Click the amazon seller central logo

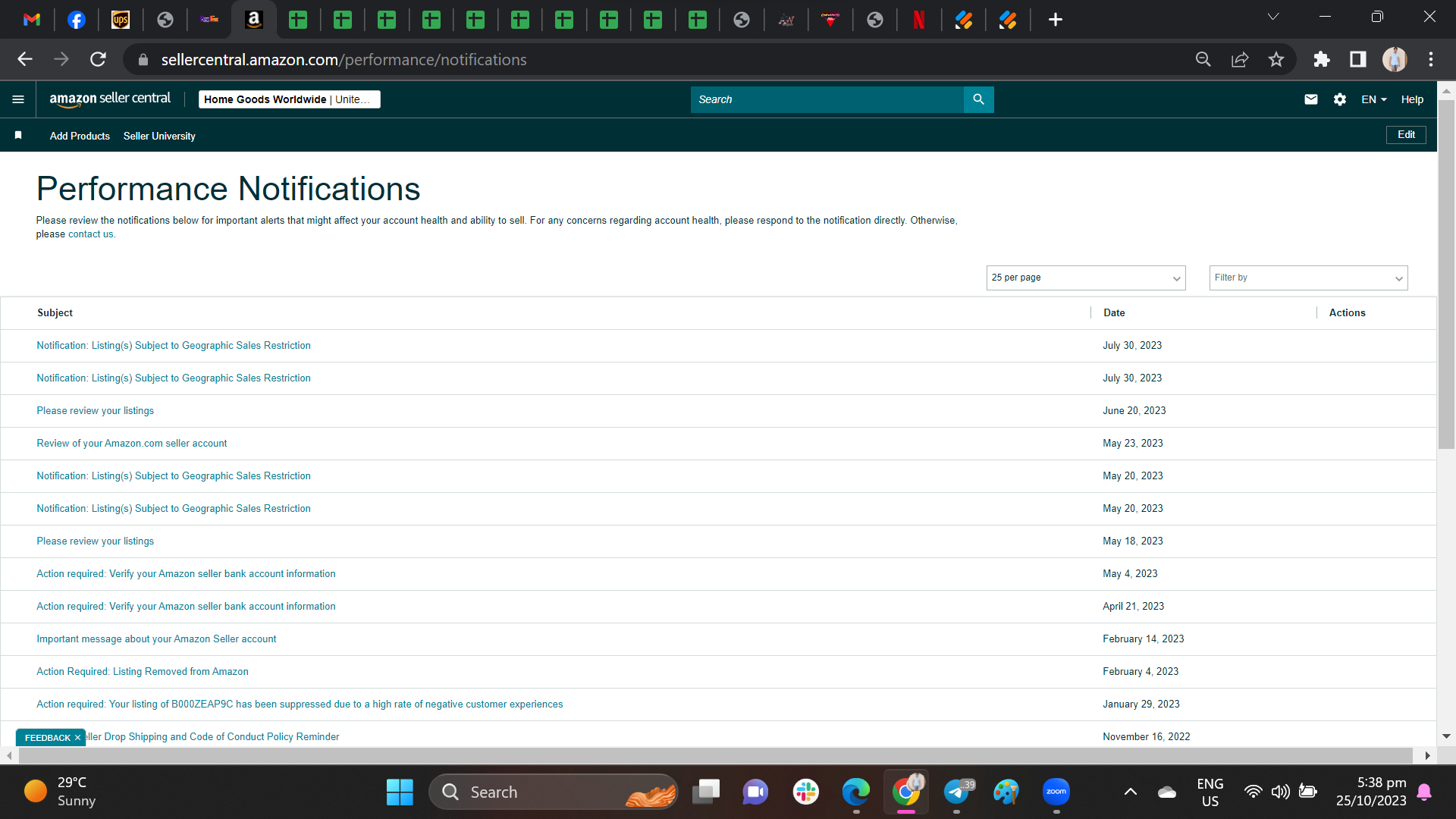[x=110, y=99]
